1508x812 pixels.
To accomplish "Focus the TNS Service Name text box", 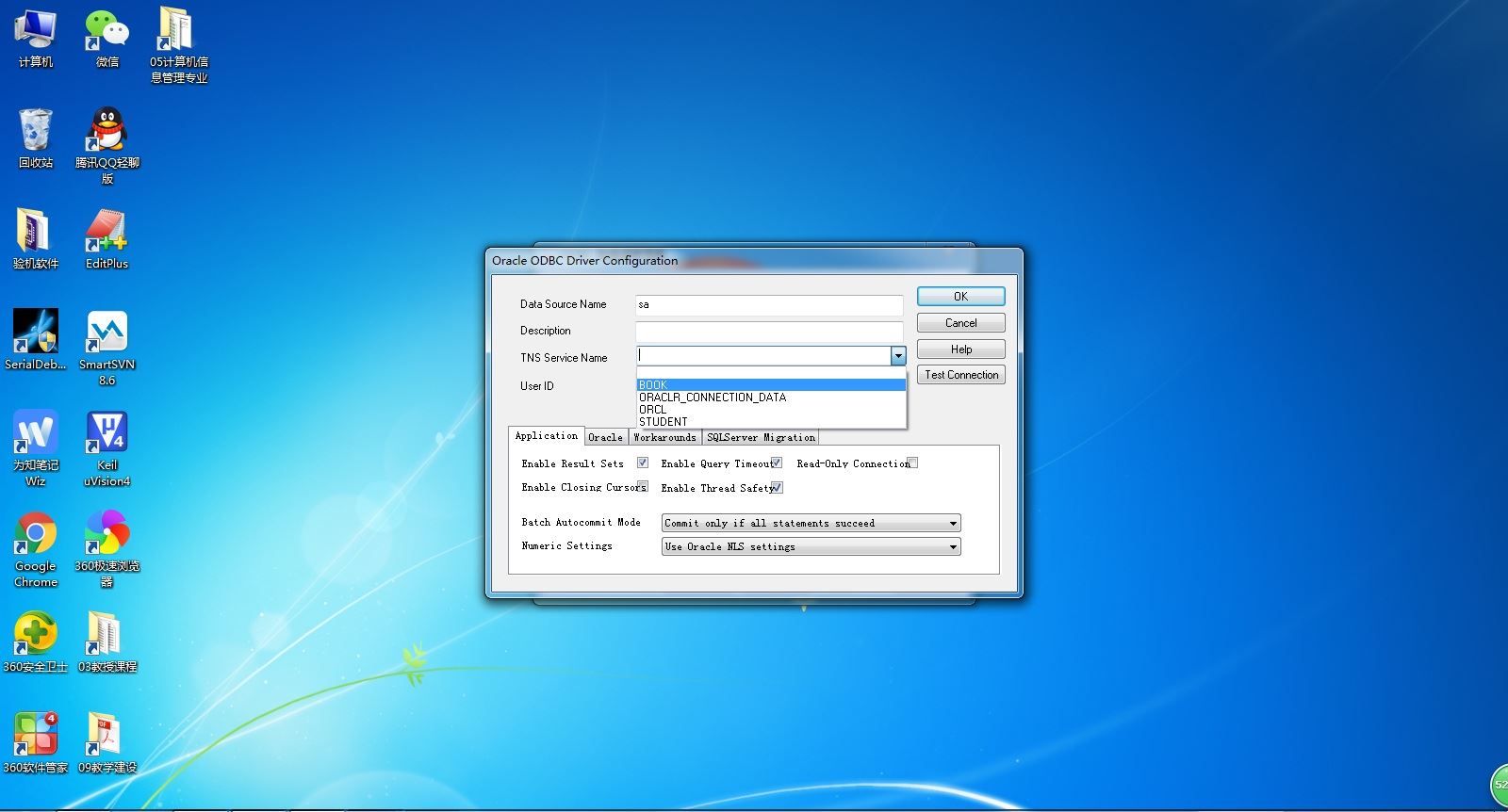I will tap(763, 356).
